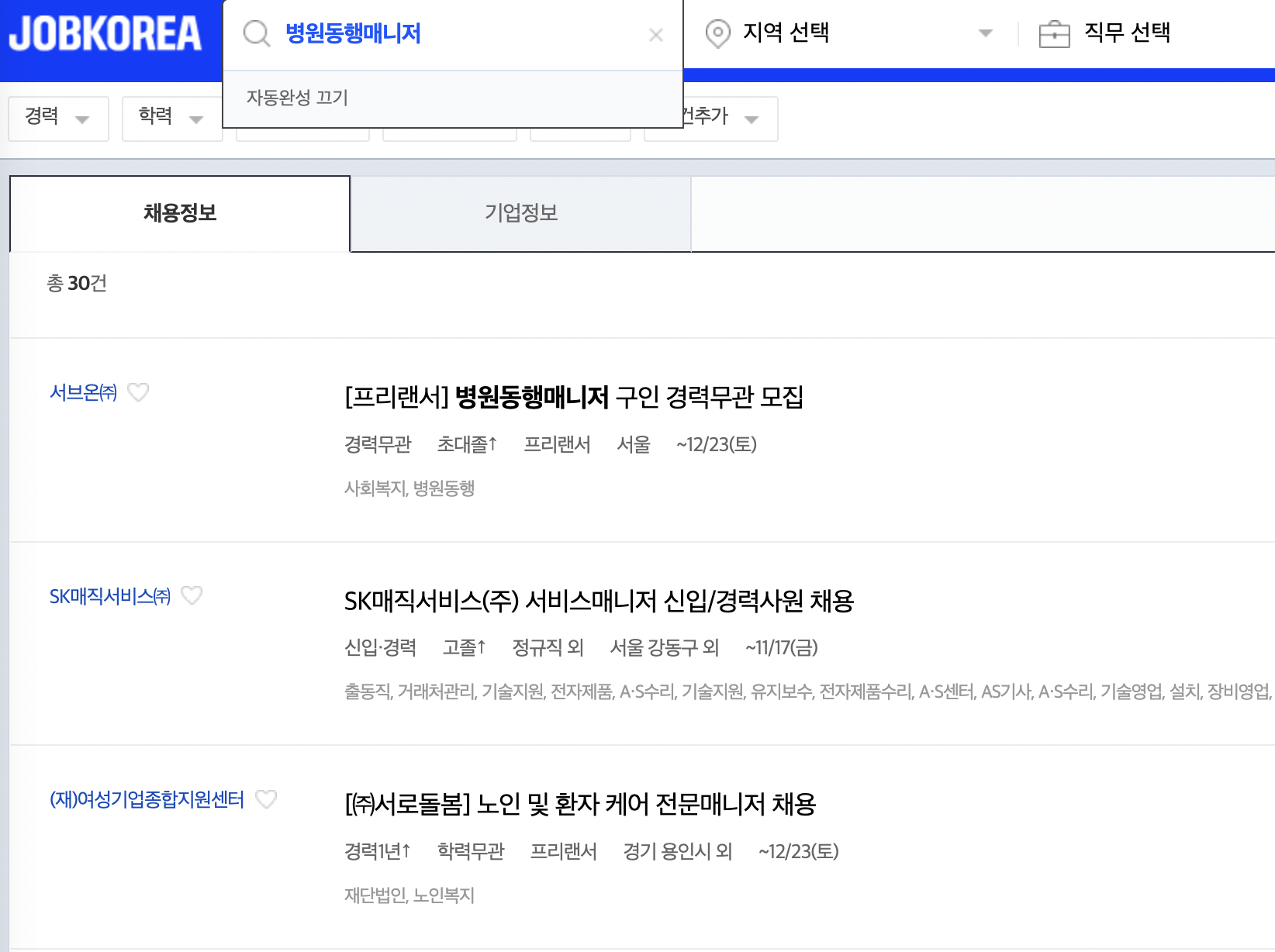Image resolution: width=1275 pixels, height=952 pixels.
Task: Toggle favorite heart for (재)여성기업종합지원센터
Action: (267, 800)
